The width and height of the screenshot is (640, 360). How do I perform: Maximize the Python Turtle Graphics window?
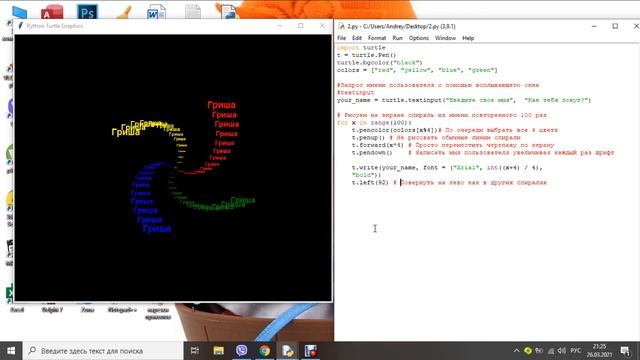(301, 26)
